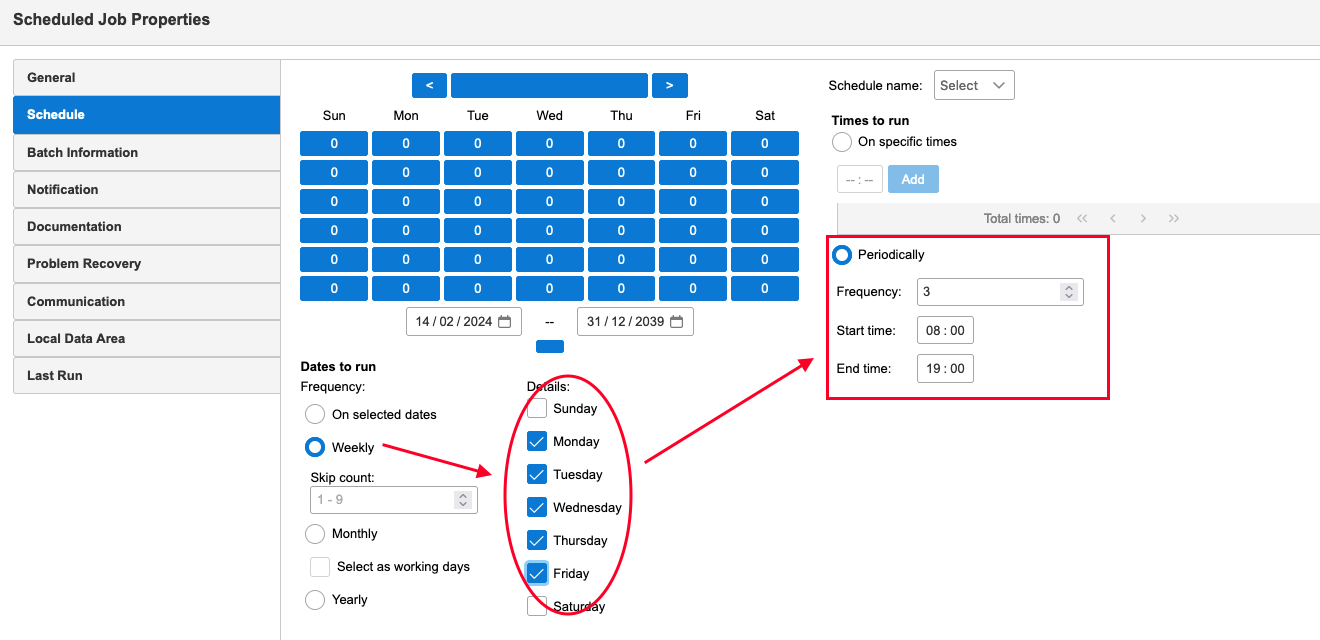1320x640 pixels.
Task: Click the Start time input field
Action: coord(945,331)
